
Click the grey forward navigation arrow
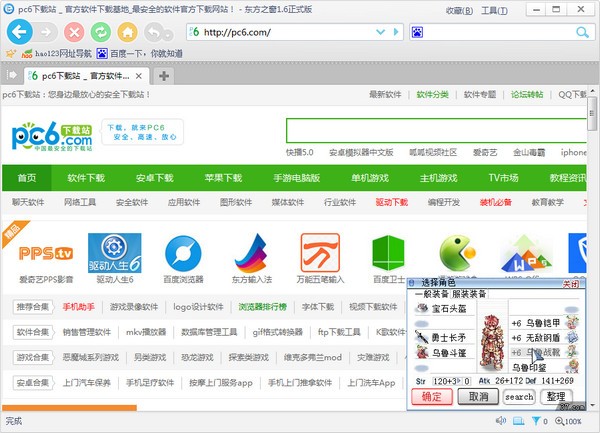46,32
